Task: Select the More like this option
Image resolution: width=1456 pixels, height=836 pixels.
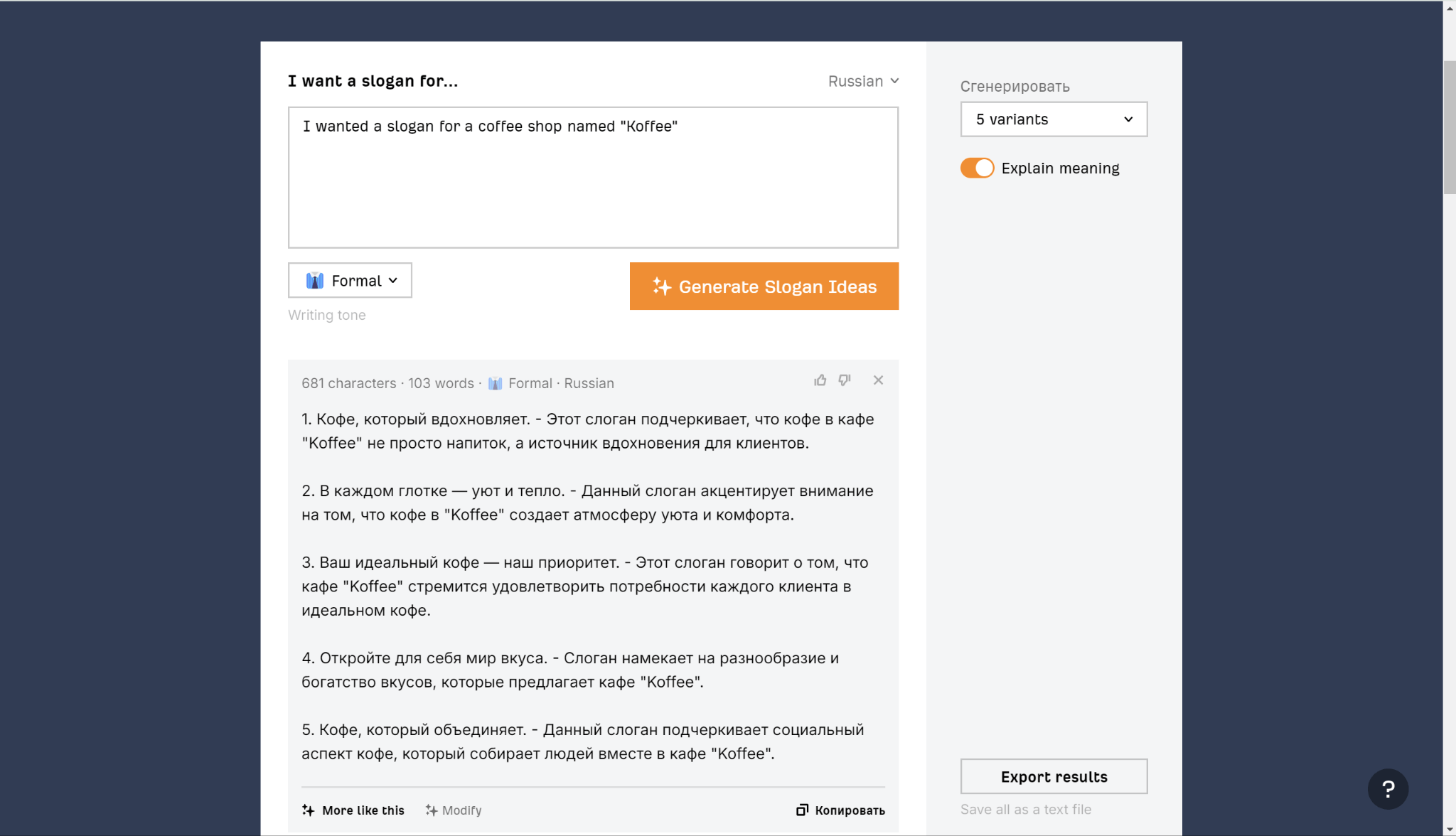Action: pyautogui.click(x=363, y=810)
